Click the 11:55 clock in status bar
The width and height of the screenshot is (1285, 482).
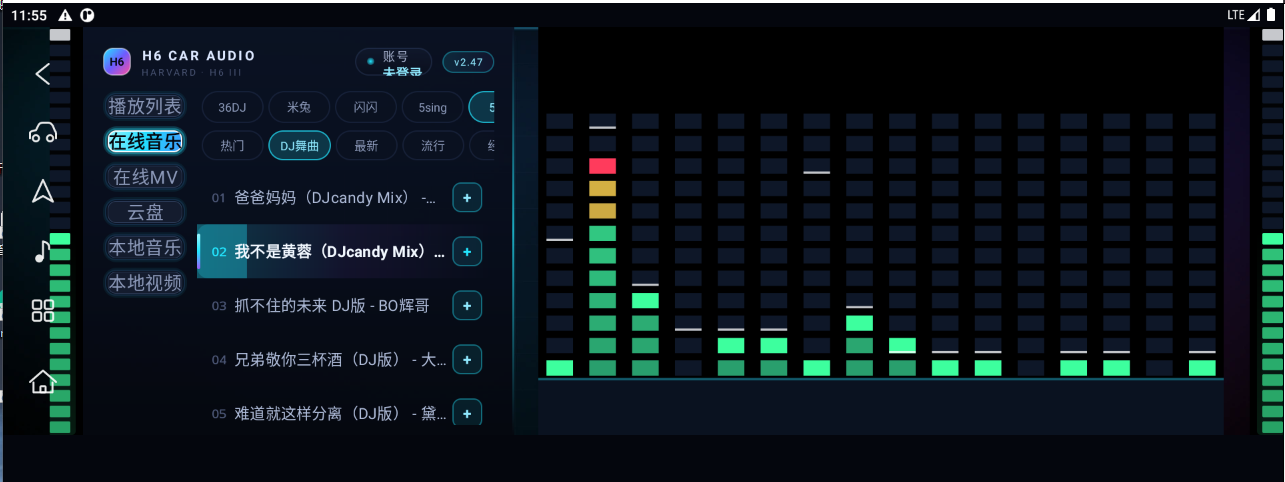coord(29,15)
